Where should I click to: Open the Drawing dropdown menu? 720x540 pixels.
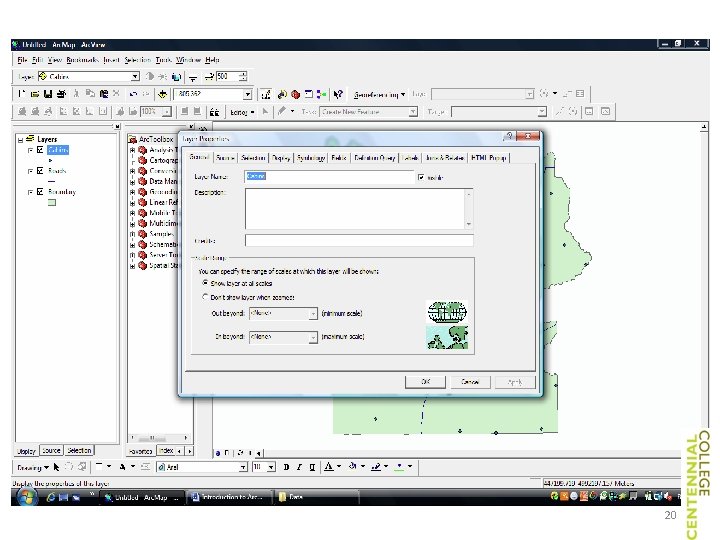tap(33, 467)
